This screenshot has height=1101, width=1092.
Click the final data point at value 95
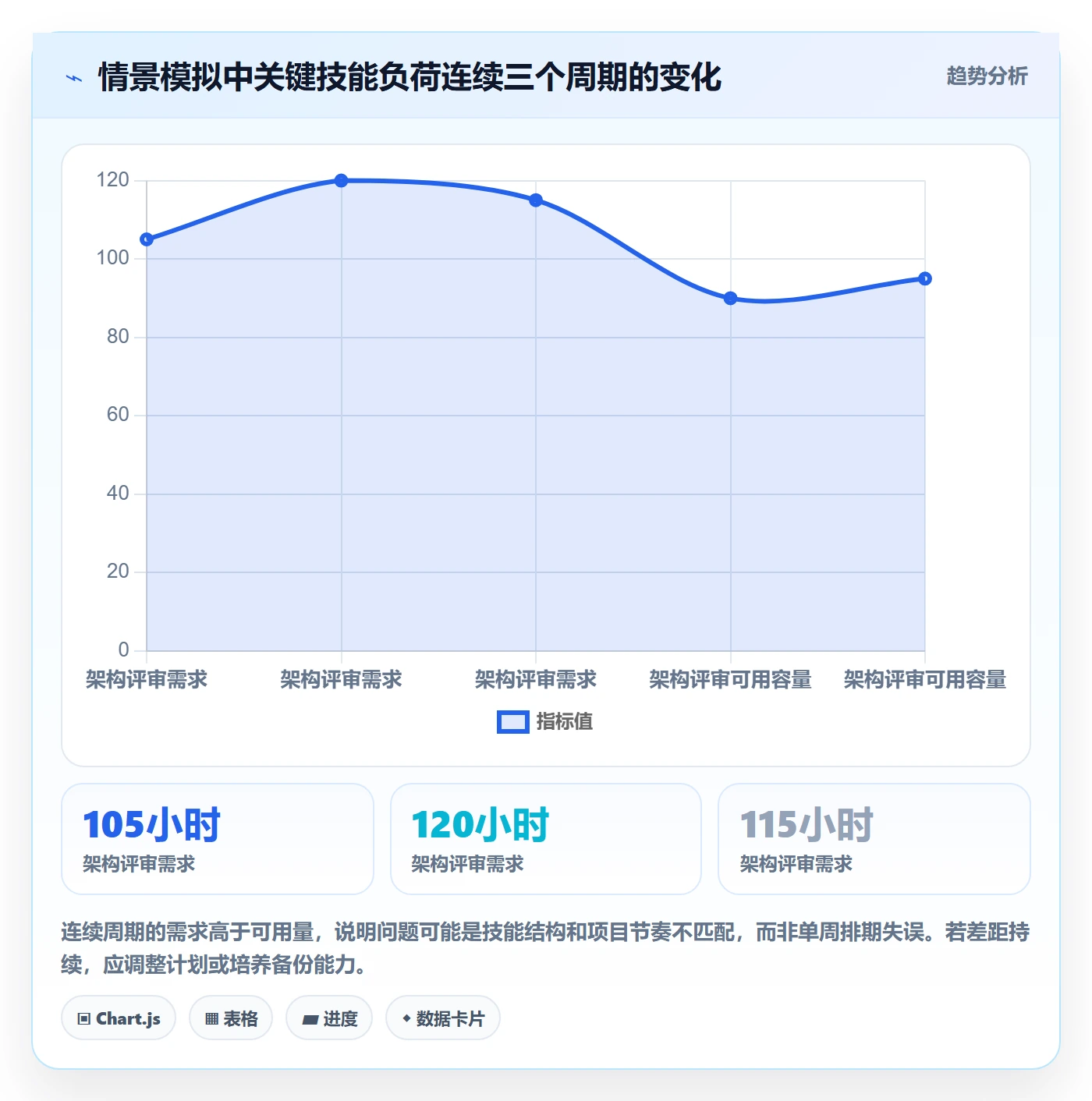tap(925, 278)
